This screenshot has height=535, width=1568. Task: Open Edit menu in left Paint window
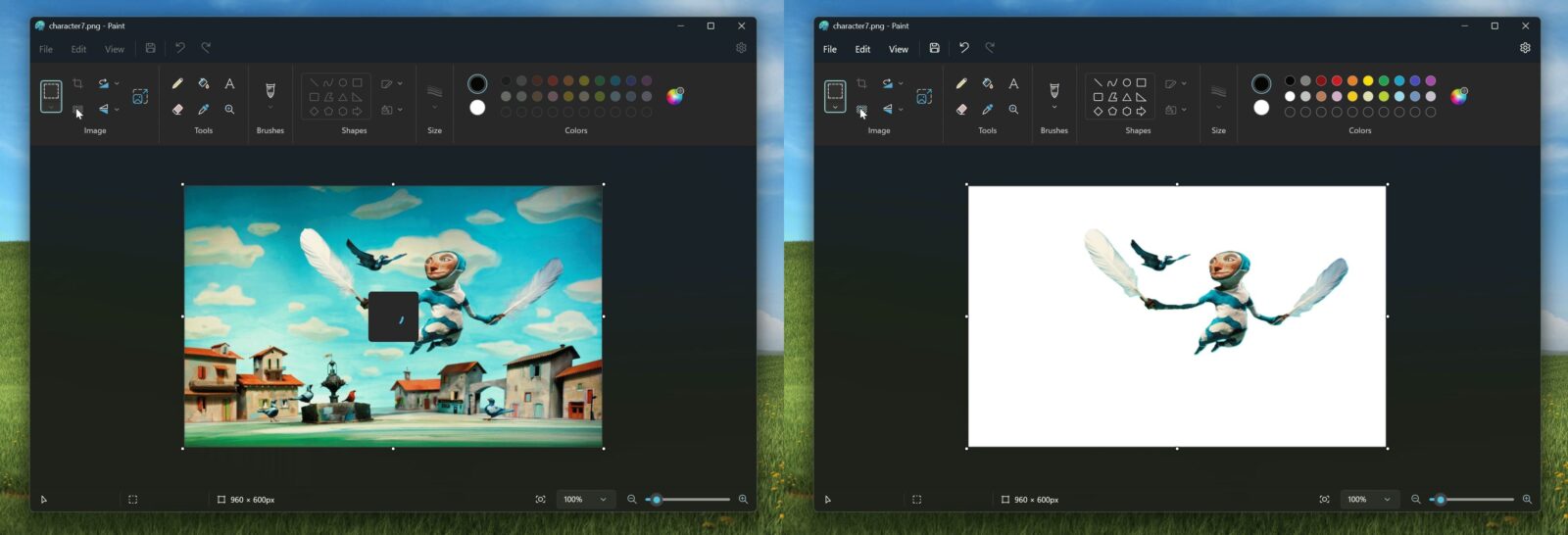pos(78,49)
